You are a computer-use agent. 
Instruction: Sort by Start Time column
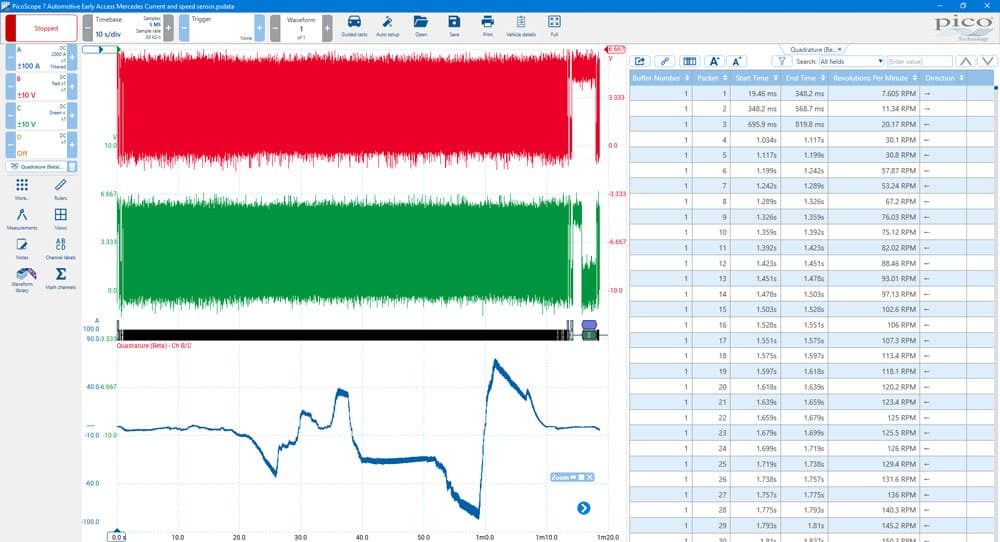pos(756,78)
